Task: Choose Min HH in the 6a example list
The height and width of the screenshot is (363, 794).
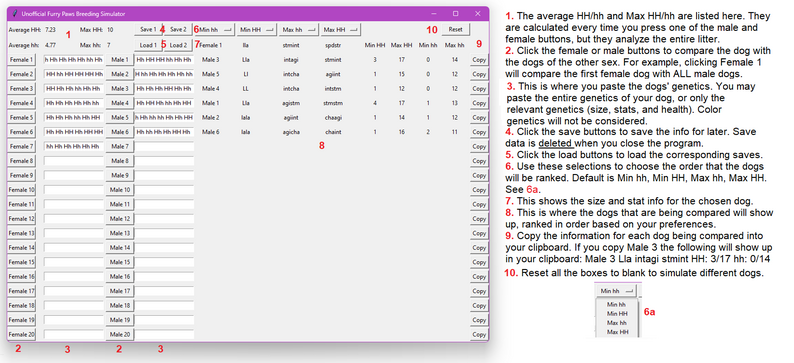Action: pos(617,314)
